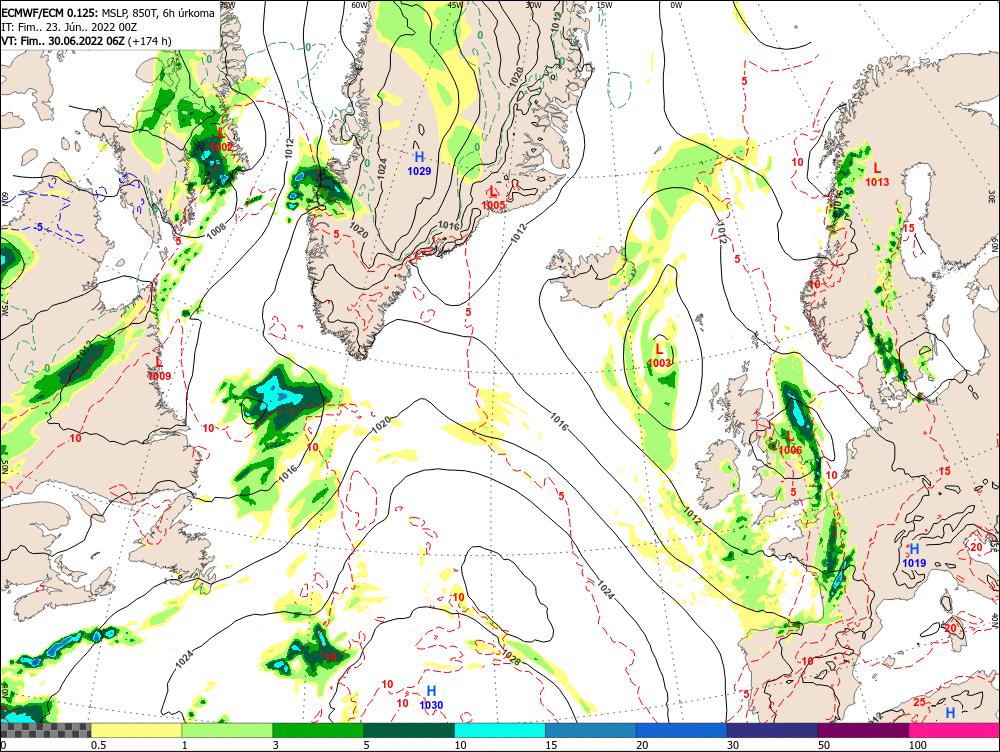This screenshot has height=752, width=1000.
Task: Click the '30W' longitude label
Action: tap(533, 4)
